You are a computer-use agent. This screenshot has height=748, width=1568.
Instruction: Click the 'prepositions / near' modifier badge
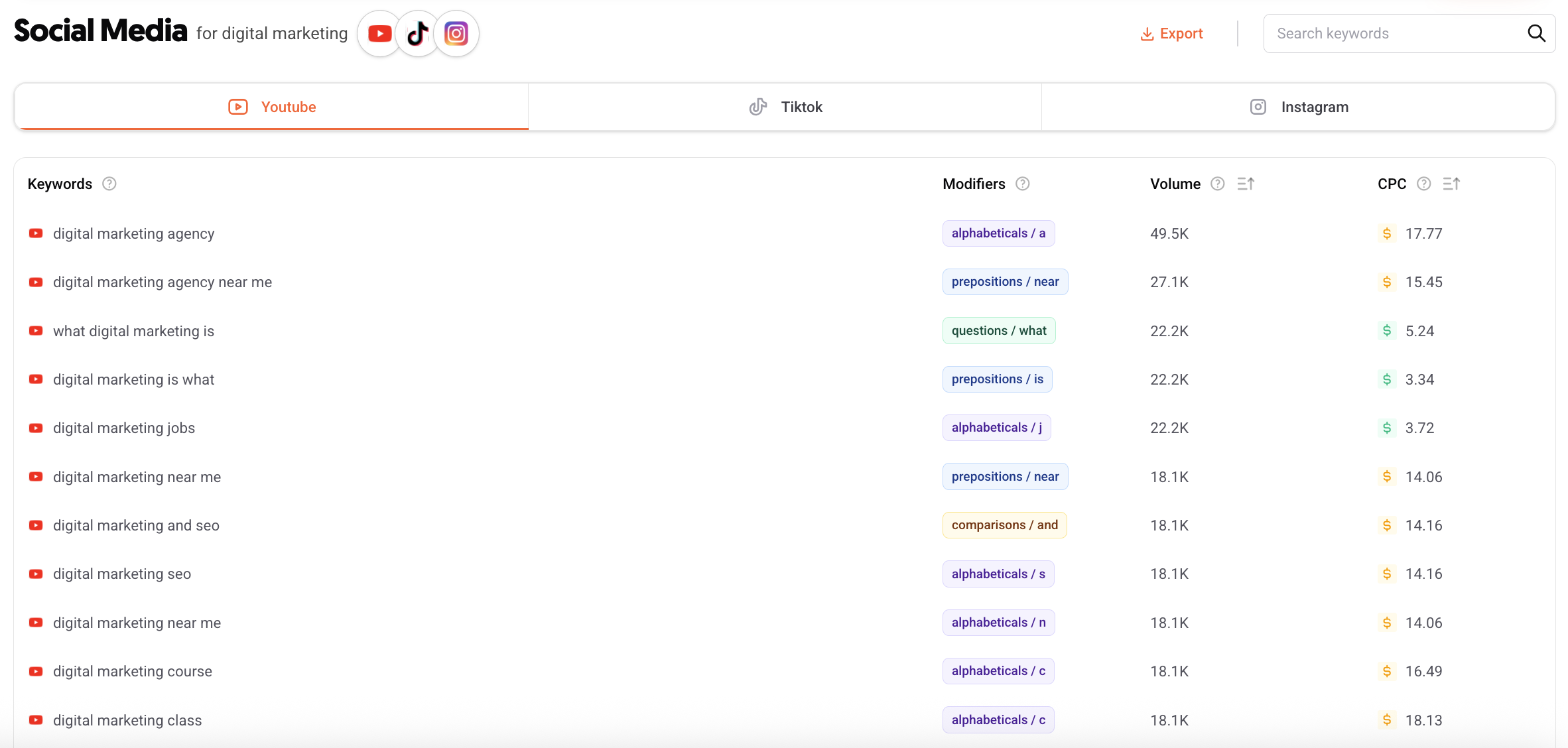tap(1004, 281)
